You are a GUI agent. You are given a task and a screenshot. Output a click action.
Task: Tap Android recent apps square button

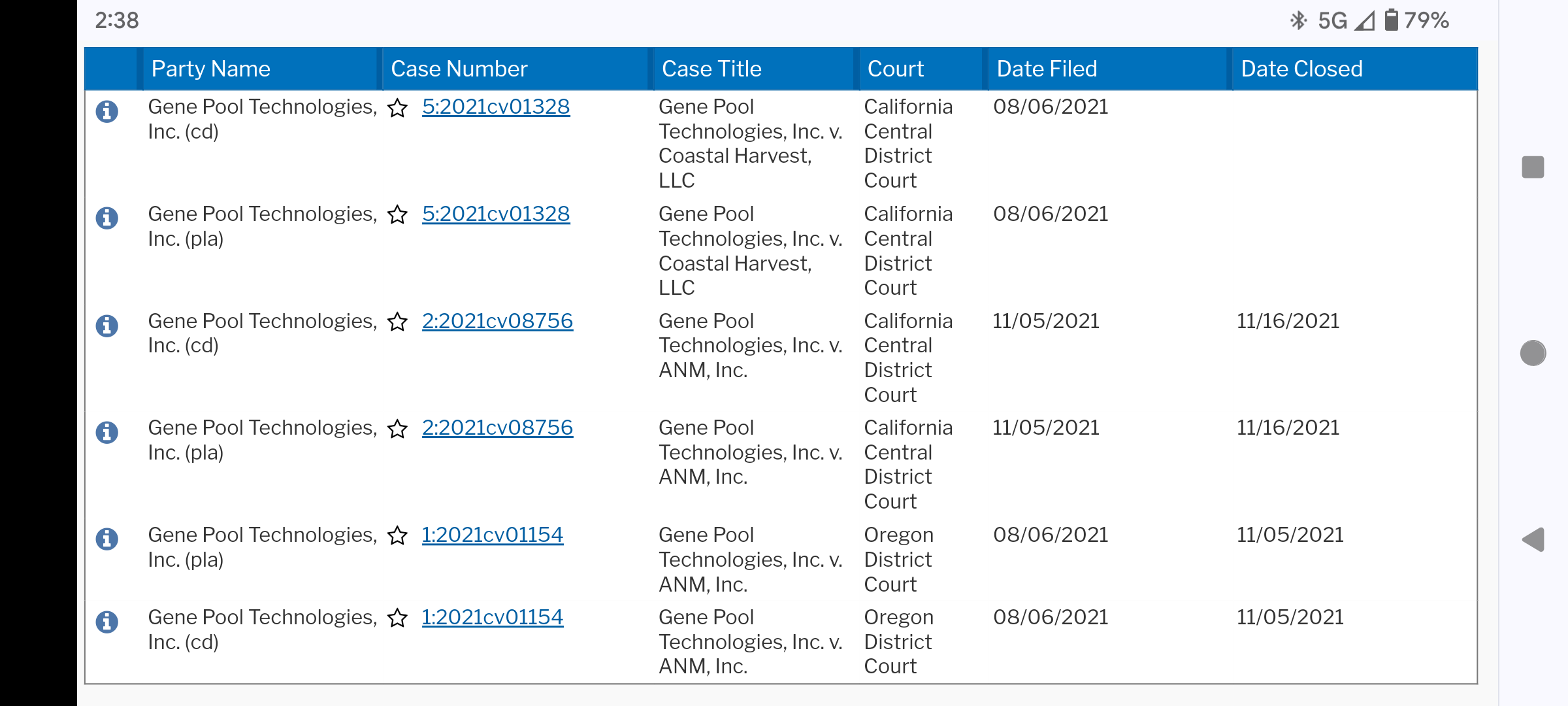1533,167
